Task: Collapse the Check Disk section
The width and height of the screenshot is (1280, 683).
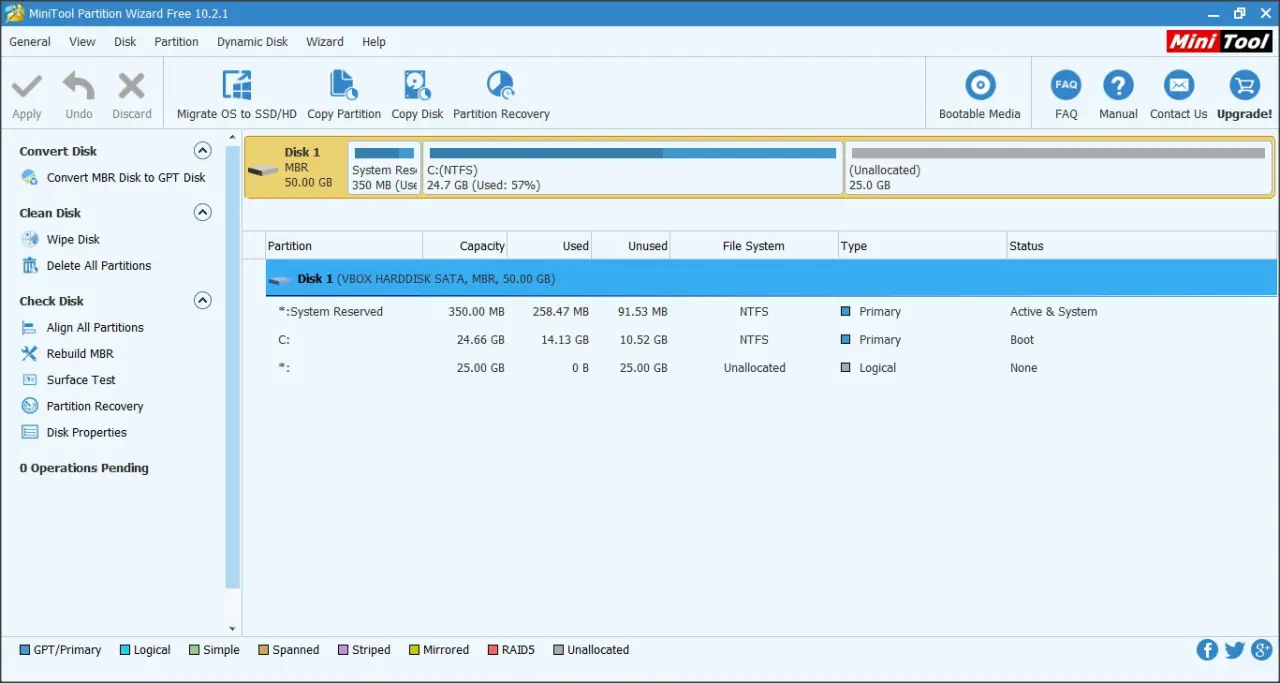Action: 202,300
